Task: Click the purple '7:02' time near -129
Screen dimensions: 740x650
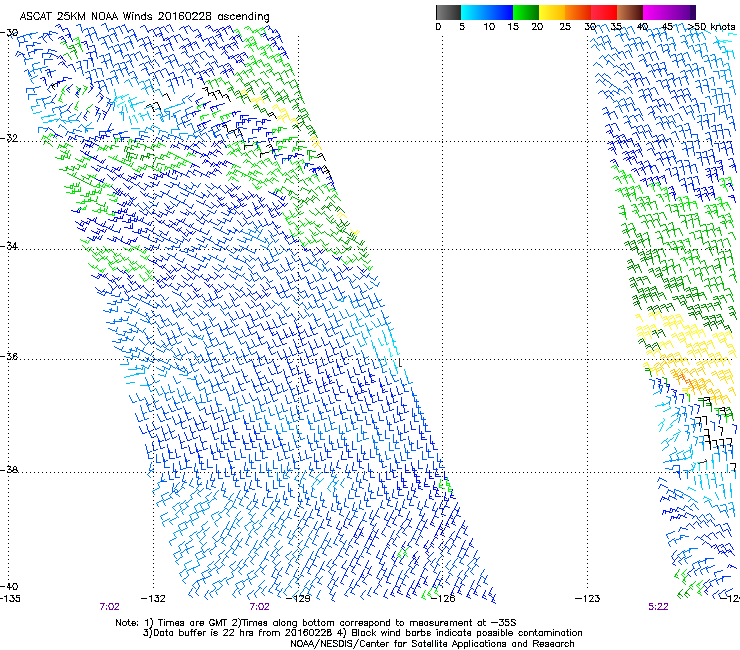Action: click(260, 607)
